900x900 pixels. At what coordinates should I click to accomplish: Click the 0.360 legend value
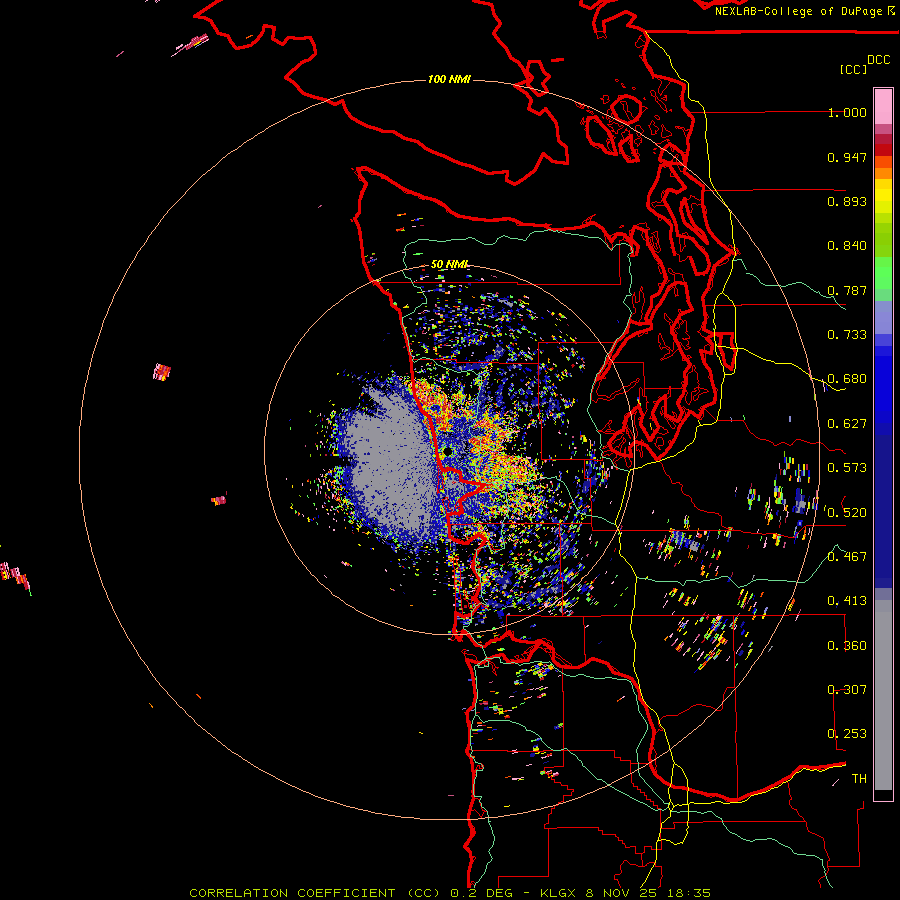click(x=847, y=646)
